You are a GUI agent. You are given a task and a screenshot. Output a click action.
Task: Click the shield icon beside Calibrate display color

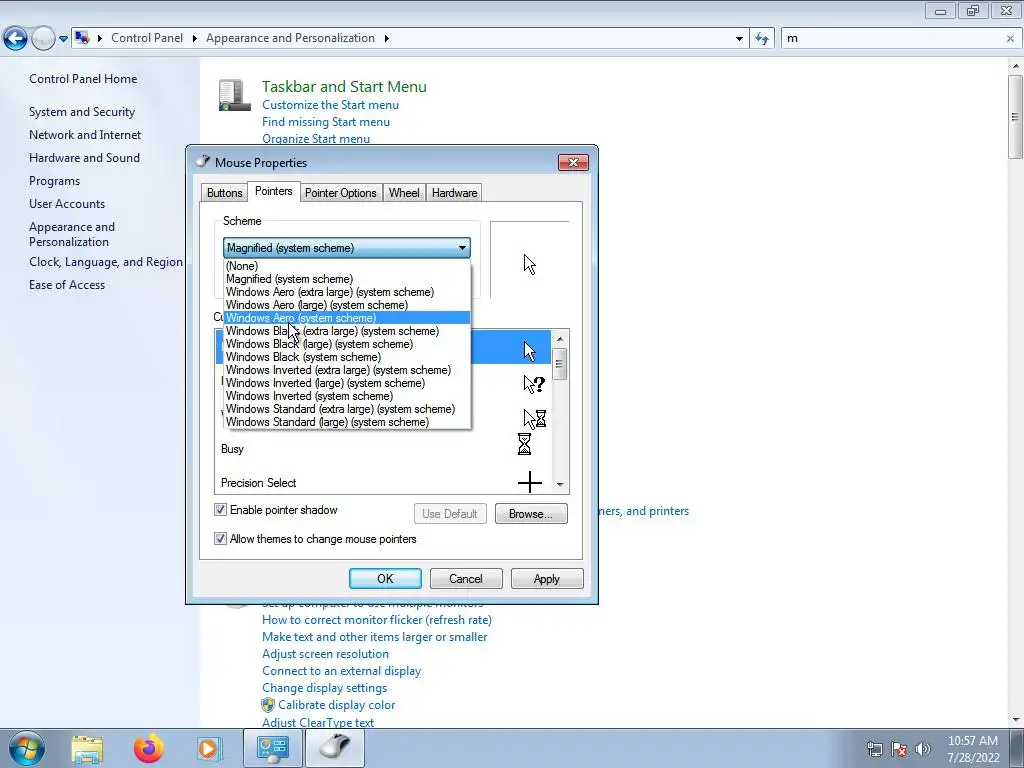coord(268,705)
